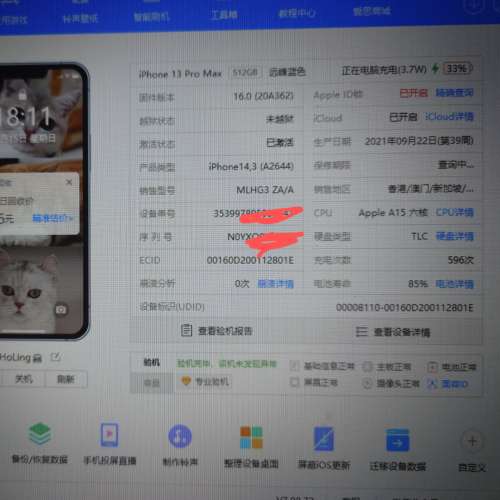Click the 512GB storage label

pos(245,72)
